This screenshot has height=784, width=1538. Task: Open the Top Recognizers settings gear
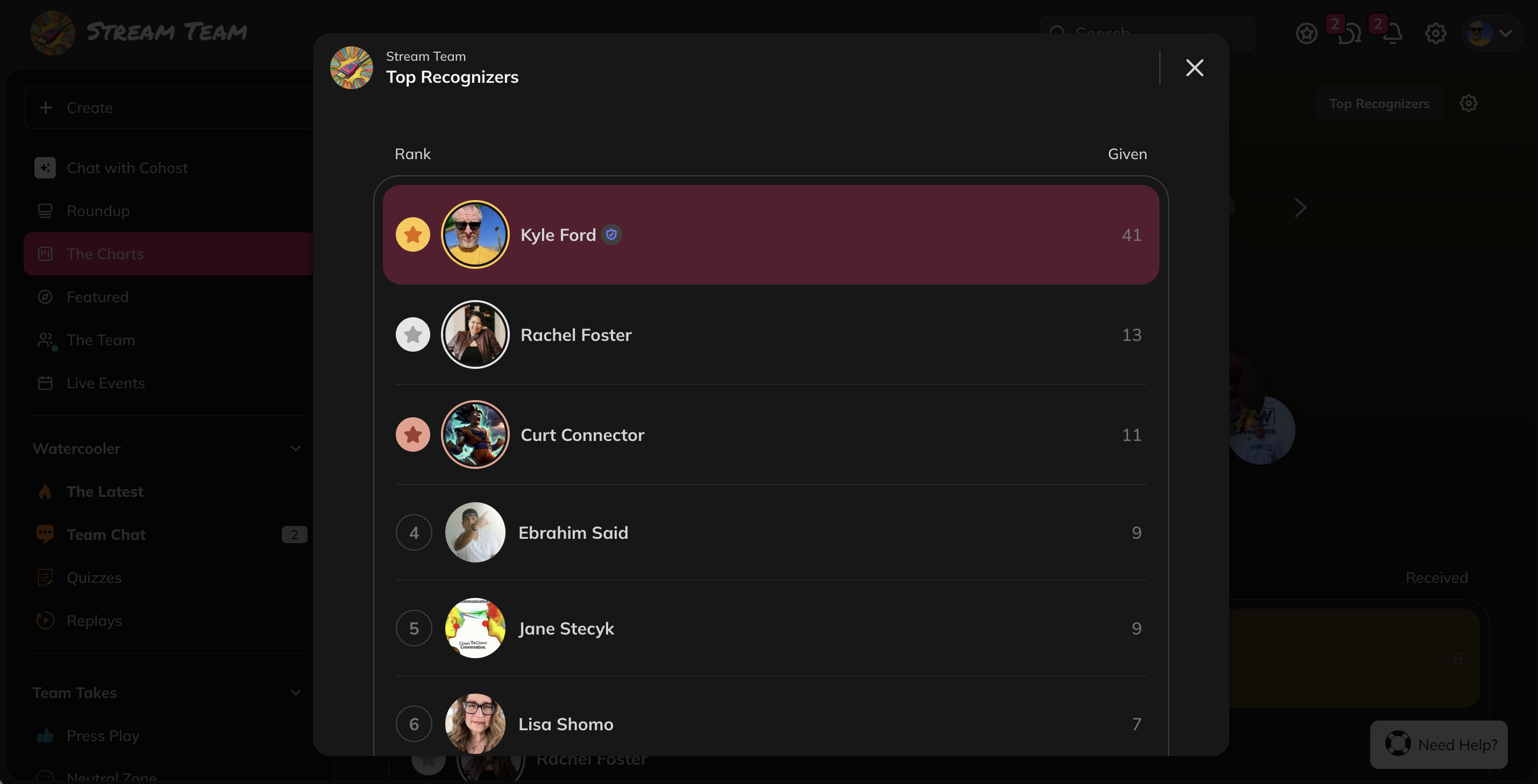(x=1469, y=103)
